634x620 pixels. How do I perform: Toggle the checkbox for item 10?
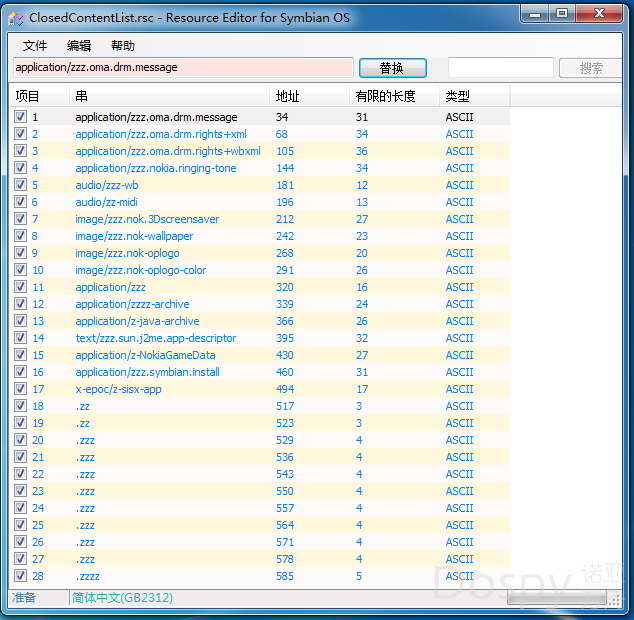pyautogui.click(x=20, y=270)
